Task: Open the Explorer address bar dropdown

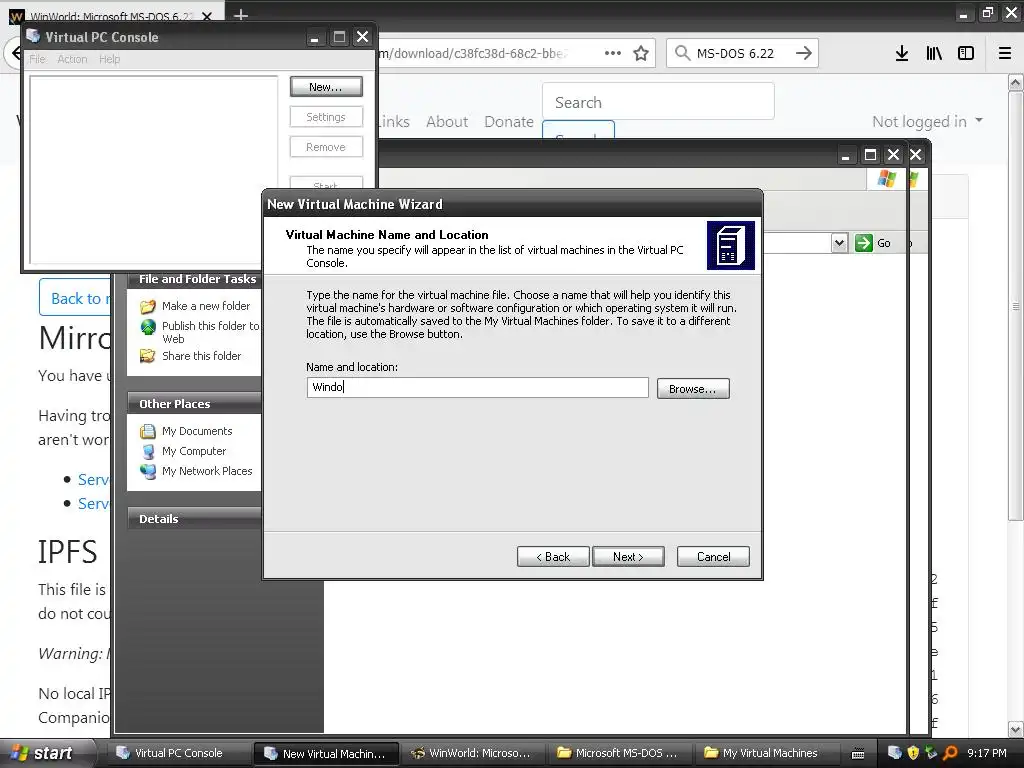Action: (839, 243)
